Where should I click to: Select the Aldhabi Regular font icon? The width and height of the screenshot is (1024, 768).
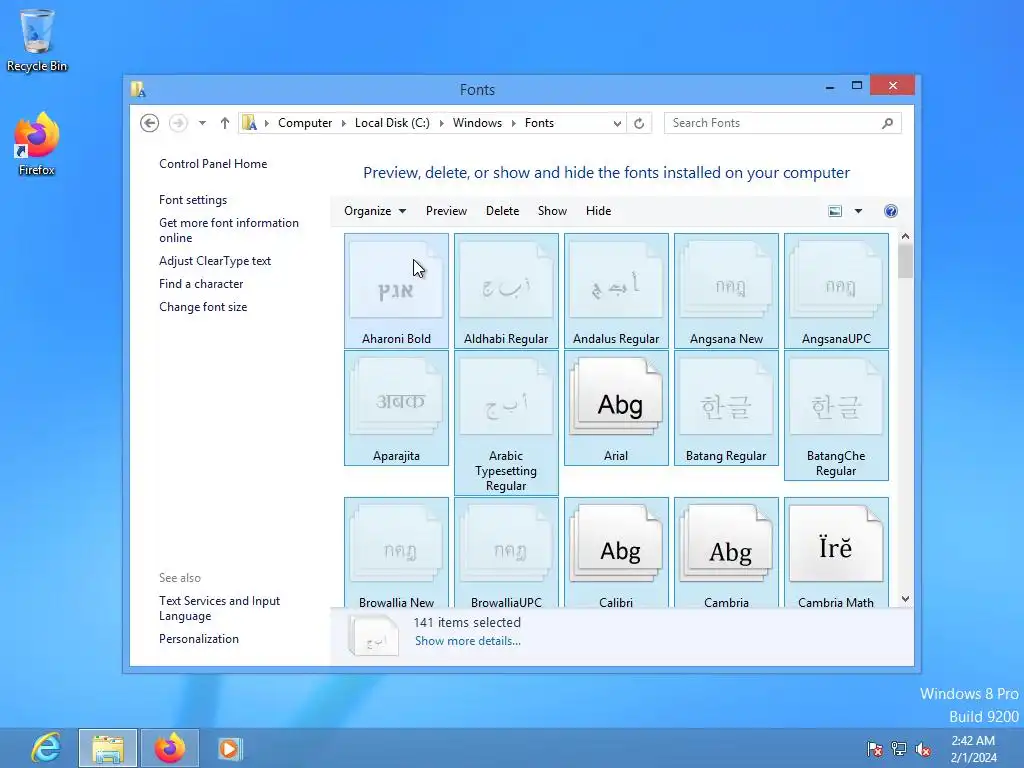(x=506, y=291)
